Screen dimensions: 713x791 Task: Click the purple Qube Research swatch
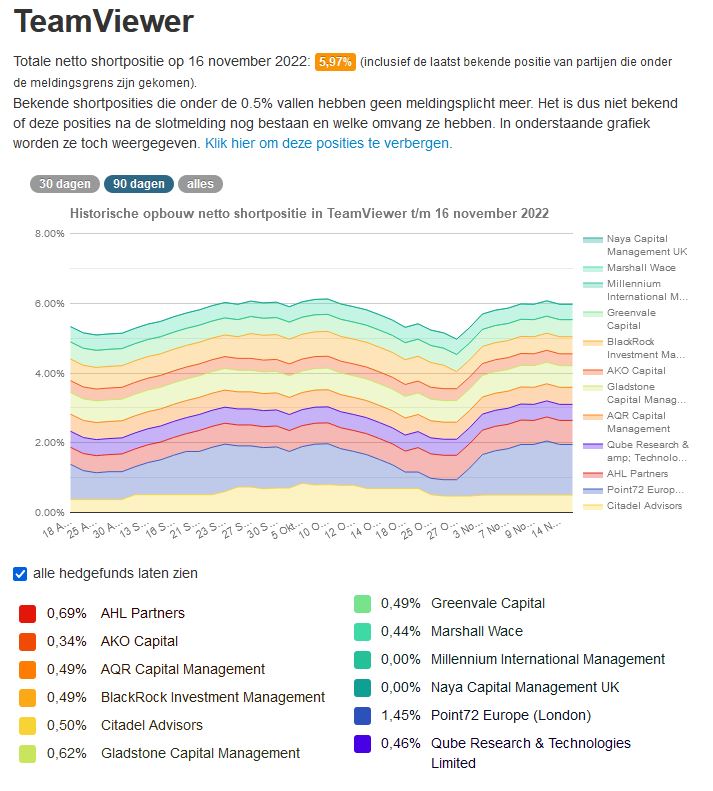point(363,743)
